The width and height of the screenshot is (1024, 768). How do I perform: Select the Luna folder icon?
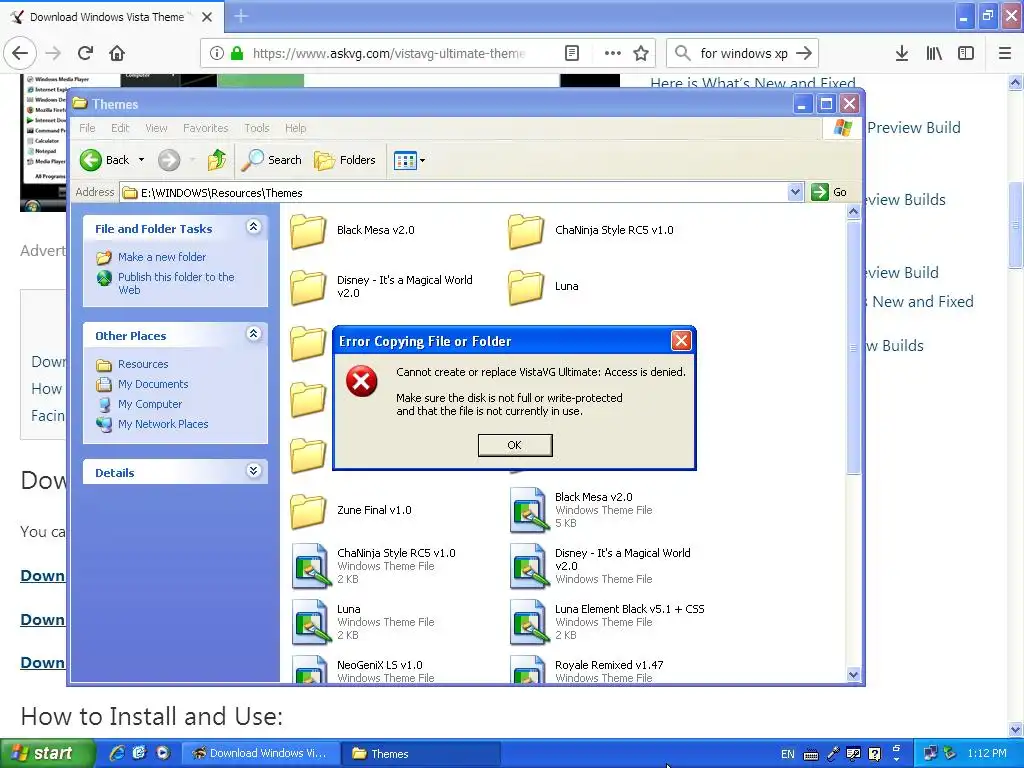tap(526, 287)
